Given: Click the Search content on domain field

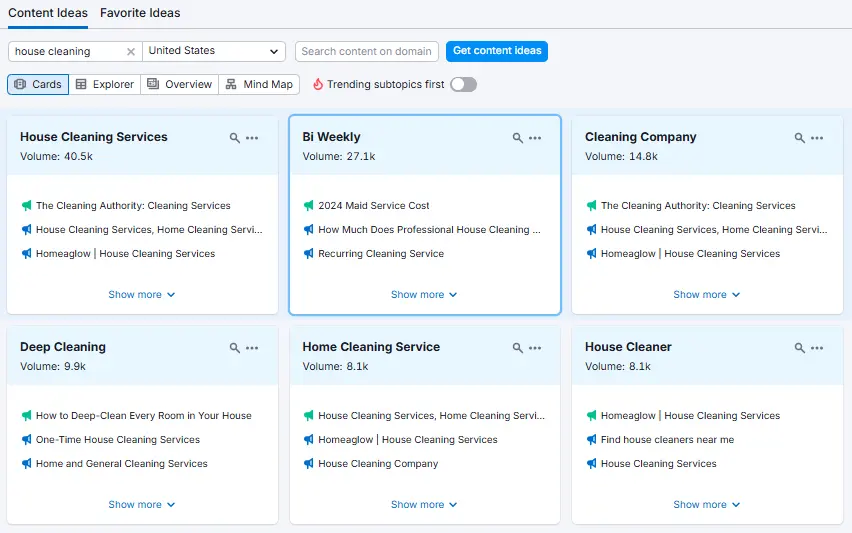Looking at the screenshot, I should tap(367, 51).
